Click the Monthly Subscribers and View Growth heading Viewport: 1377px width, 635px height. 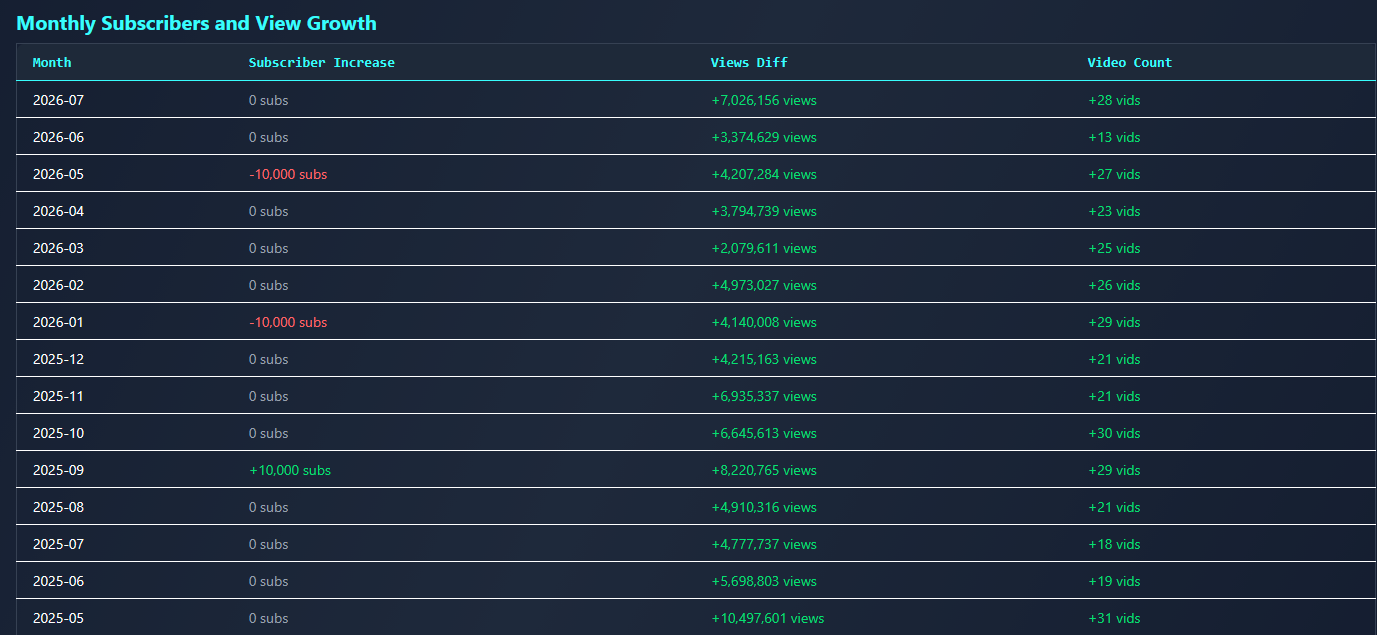pyautogui.click(x=197, y=23)
